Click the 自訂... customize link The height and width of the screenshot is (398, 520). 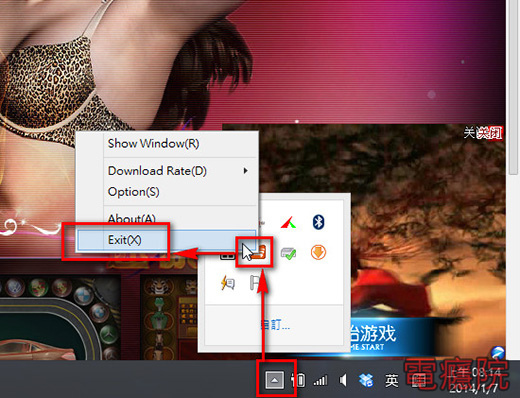(275, 324)
